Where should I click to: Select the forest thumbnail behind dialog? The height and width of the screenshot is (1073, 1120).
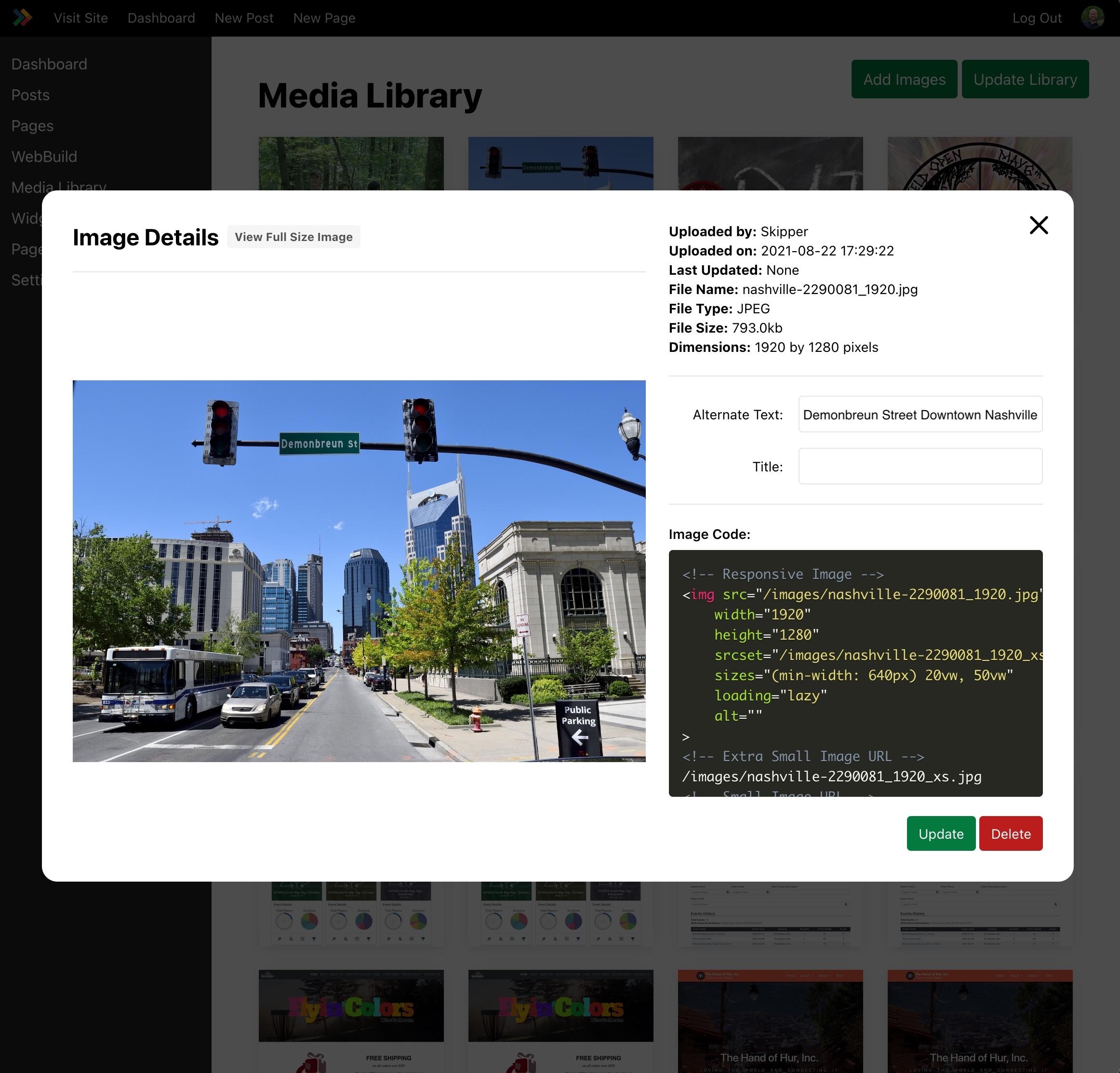(x=351, y=163)
